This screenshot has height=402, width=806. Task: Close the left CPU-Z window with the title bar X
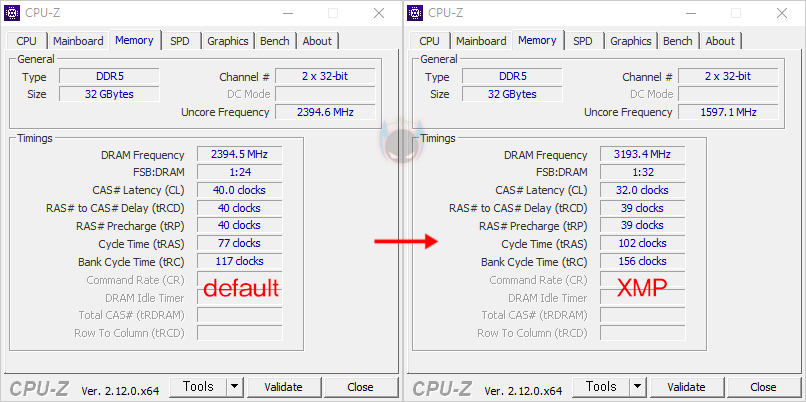[379, 13]
